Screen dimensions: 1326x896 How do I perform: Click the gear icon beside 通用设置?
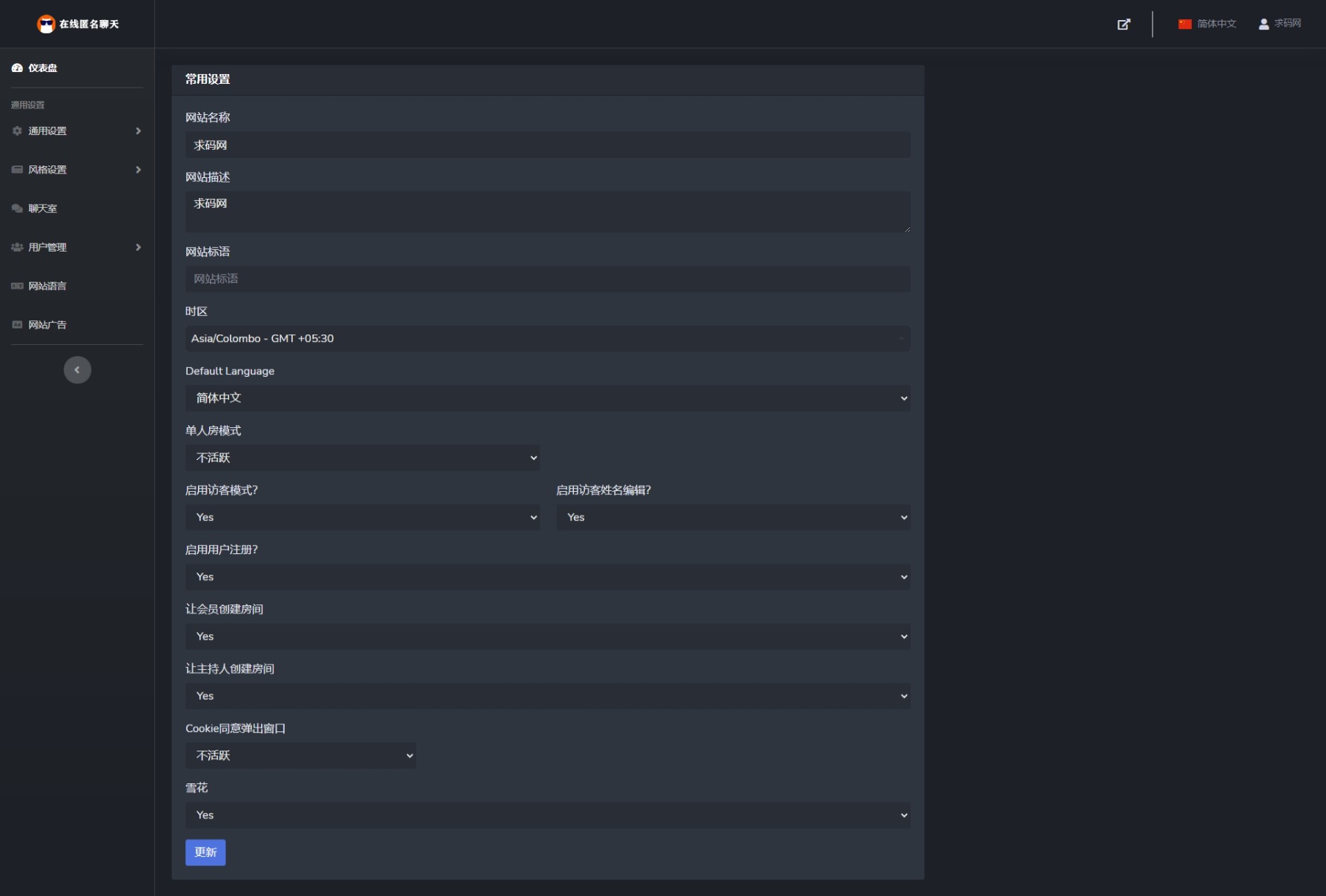[x=17, y=131]
